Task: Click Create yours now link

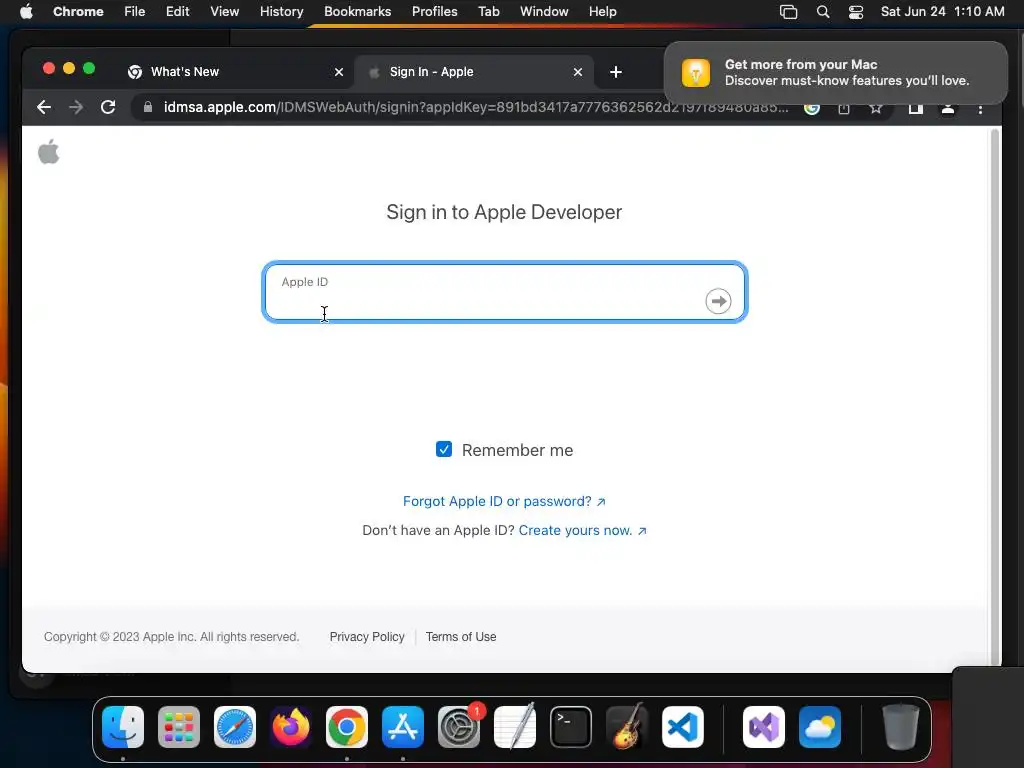Action: tap(583, 530)
